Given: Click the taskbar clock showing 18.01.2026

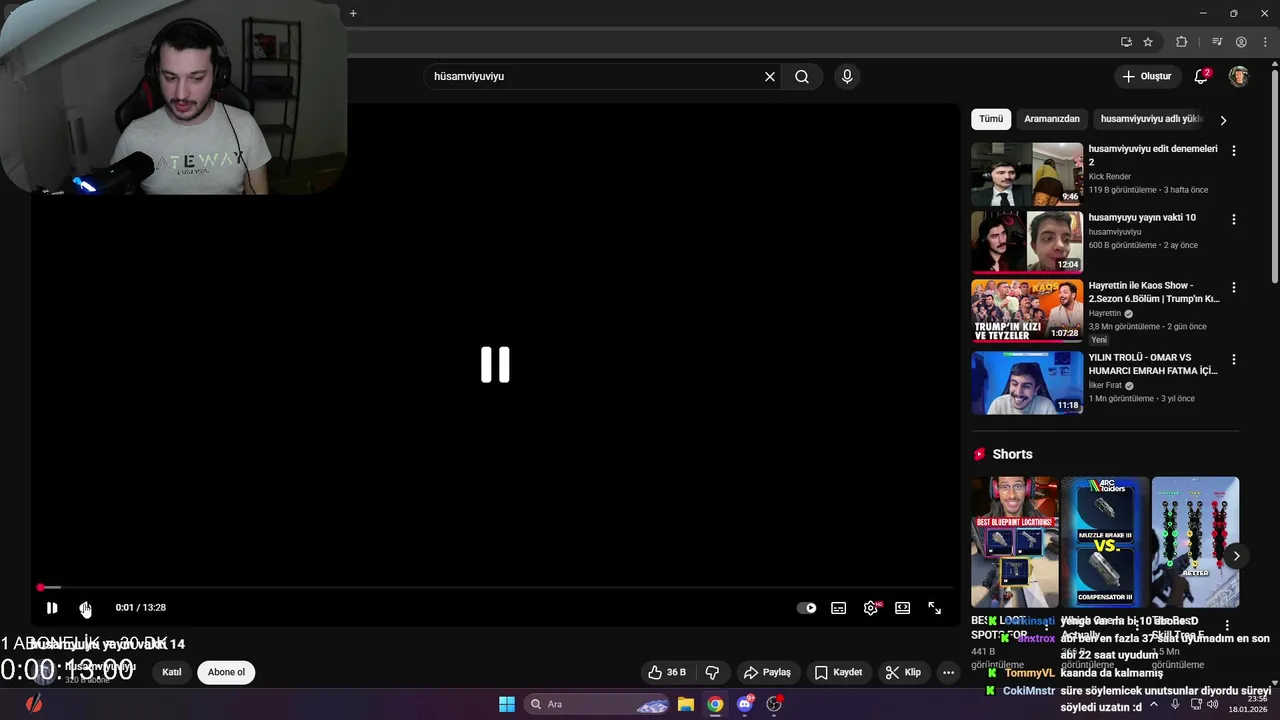Looking at the screenshot, I should click(x=1249, y=704).
